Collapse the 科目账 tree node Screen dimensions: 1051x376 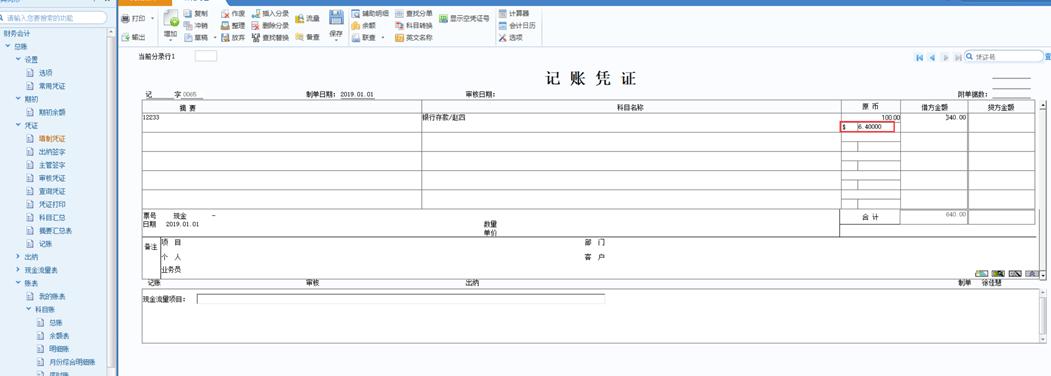[x=28, y=309]
